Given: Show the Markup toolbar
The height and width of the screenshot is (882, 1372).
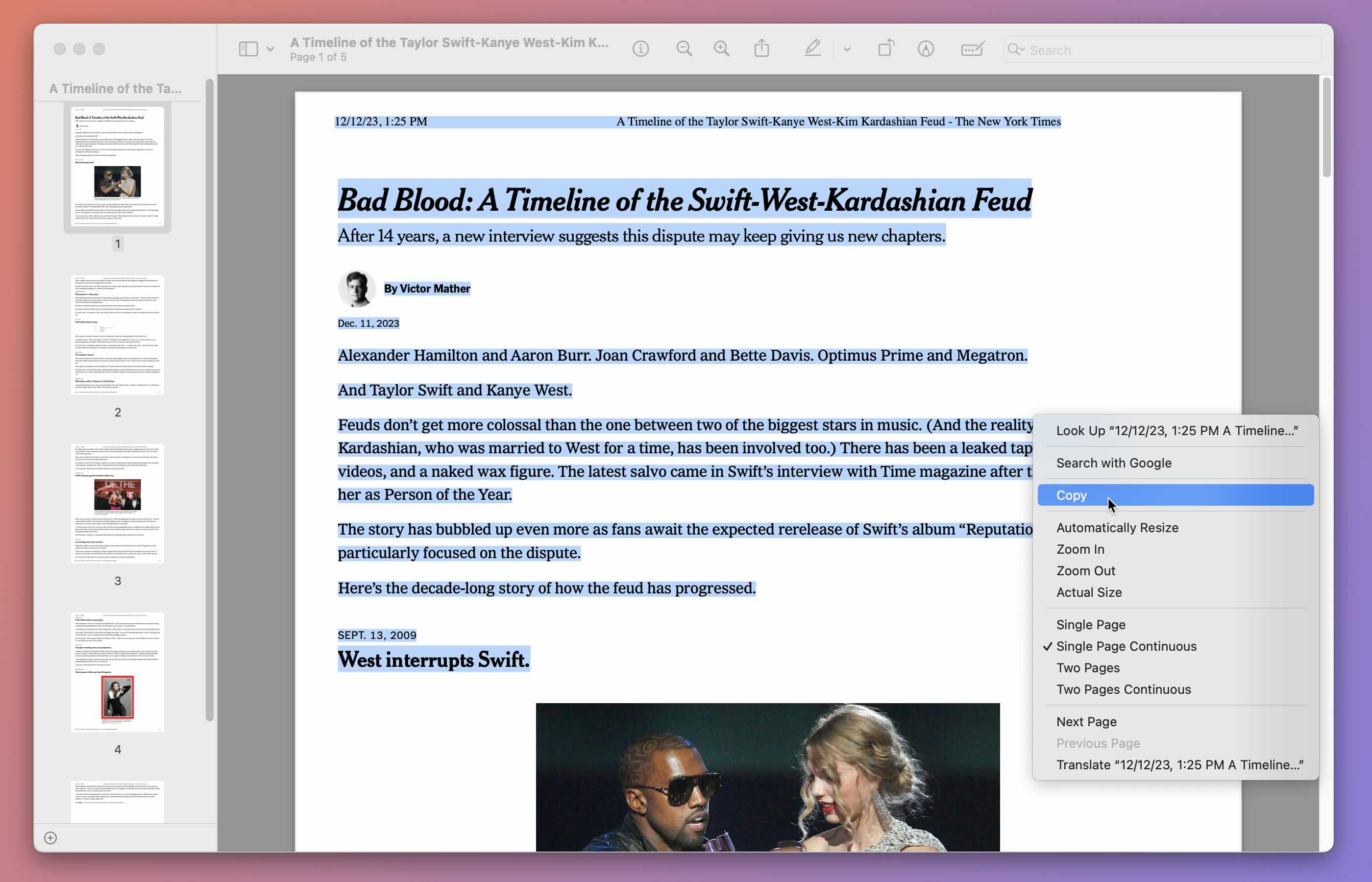Looking at the screenshot, I should click(x=925, y=49).
